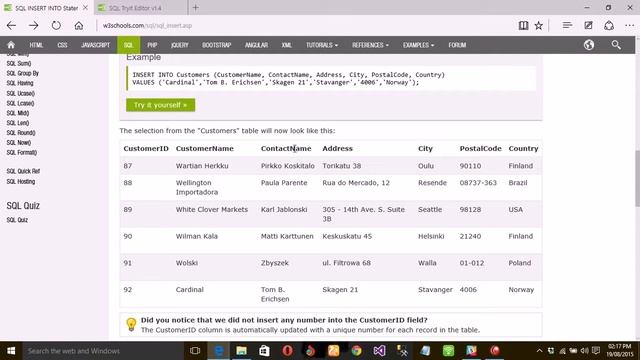Refresh the page with reload icon
Image resolution: width=640 pixels, height=360 pixels.
pyautogui.click(x=56, y=25)
